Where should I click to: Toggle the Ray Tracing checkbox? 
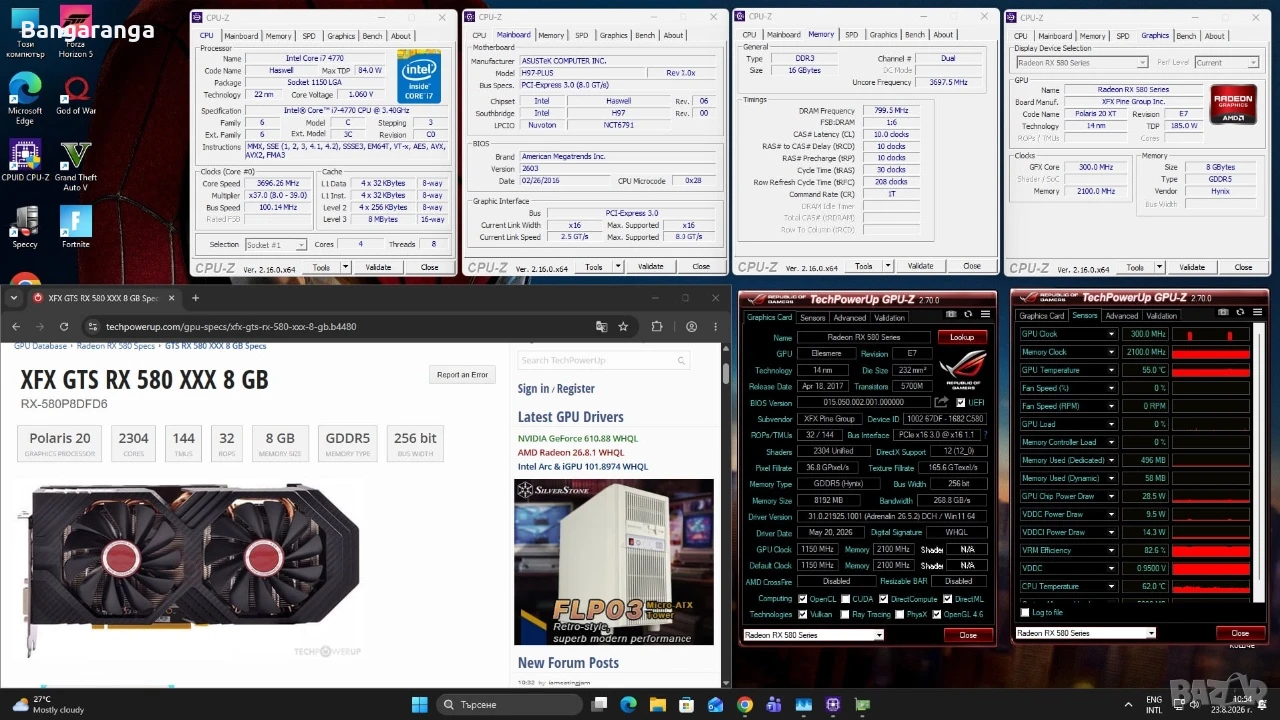click(845, 614)
